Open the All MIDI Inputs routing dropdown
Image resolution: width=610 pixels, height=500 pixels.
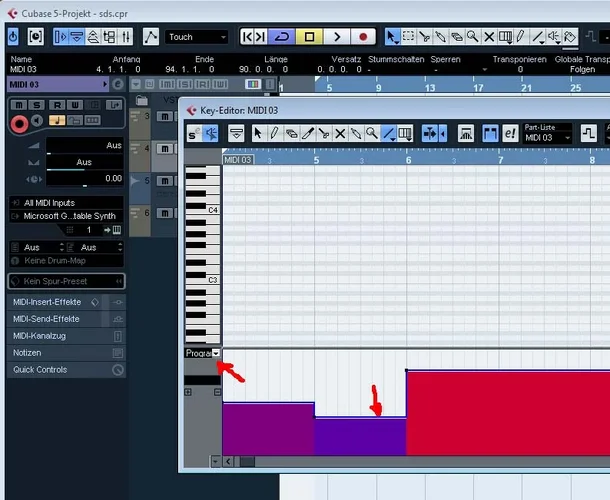point(66,203)
